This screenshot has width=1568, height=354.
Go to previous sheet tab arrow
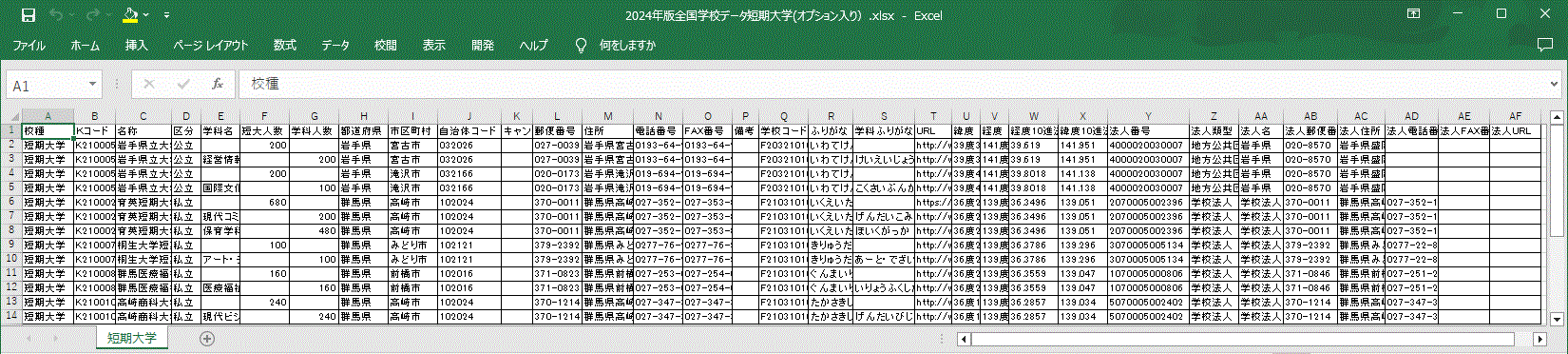(29, 339)
